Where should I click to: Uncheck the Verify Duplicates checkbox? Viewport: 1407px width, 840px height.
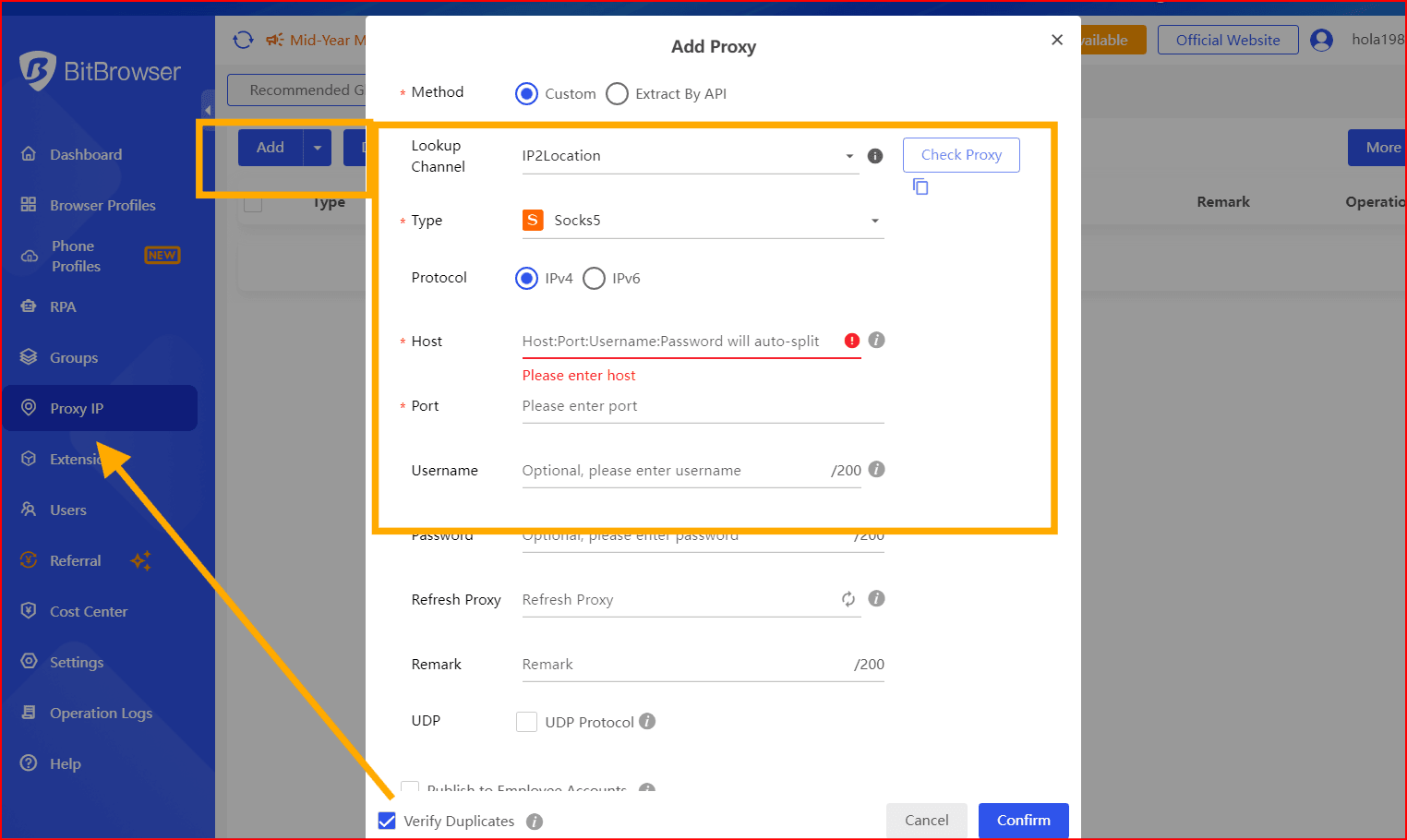pyautogui.click(x=387, y=821)
